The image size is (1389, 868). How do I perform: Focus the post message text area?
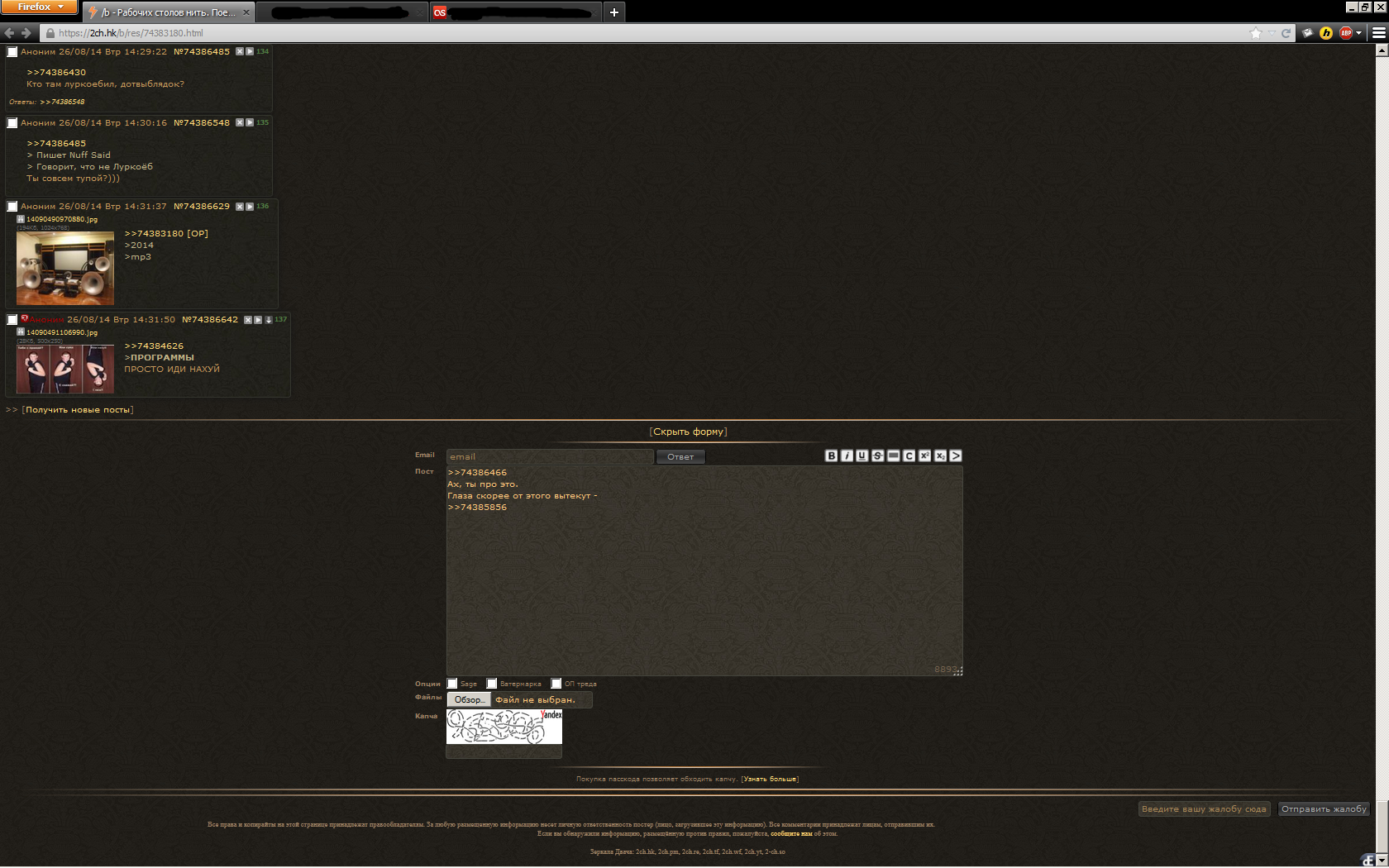704,571
